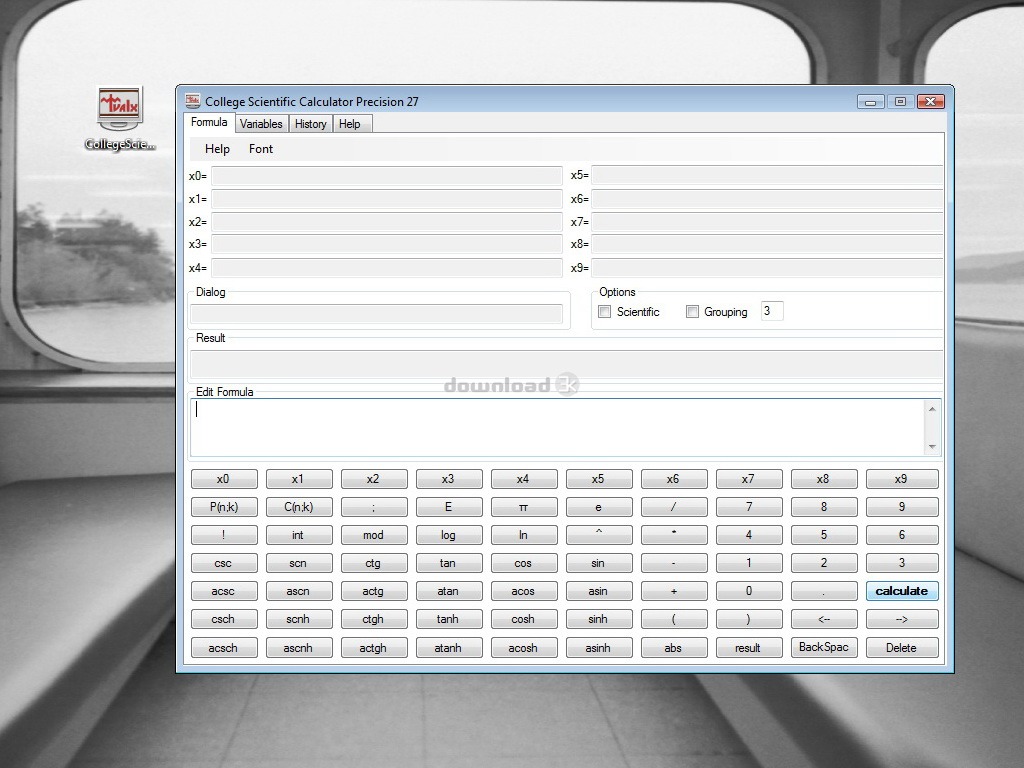The width and height of the screenshot is (1024, 768).
Task: Click the factorial exclamation button
Action: [x=223, y=535]
